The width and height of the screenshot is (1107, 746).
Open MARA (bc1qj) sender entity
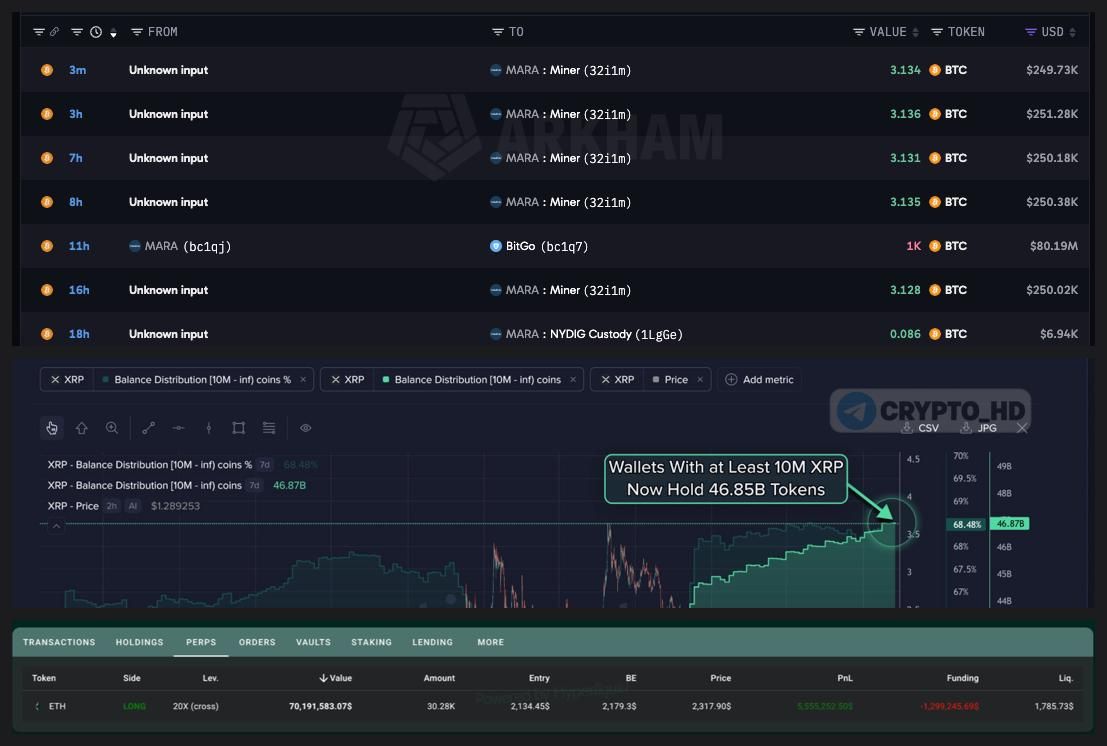pos(180,246)
